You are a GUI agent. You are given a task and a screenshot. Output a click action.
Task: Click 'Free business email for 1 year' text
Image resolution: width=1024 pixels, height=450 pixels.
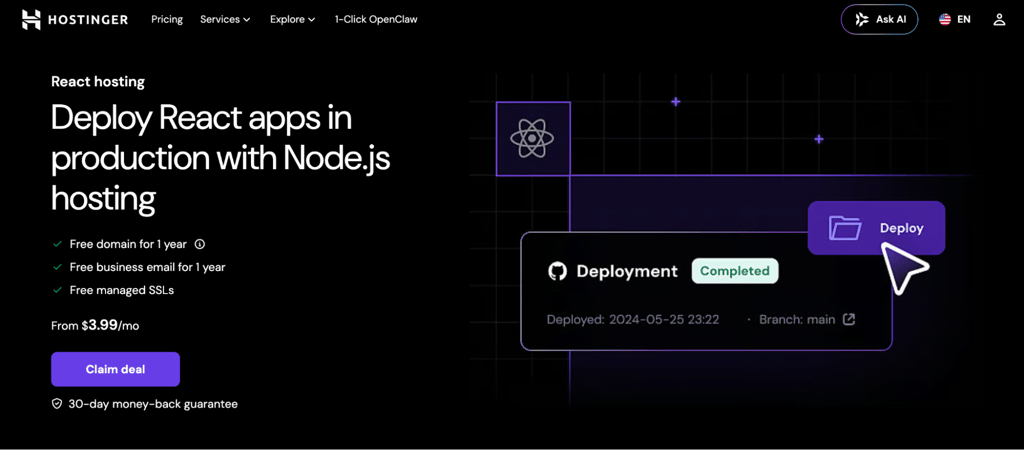pyautogui.click(x=148, y=267)
